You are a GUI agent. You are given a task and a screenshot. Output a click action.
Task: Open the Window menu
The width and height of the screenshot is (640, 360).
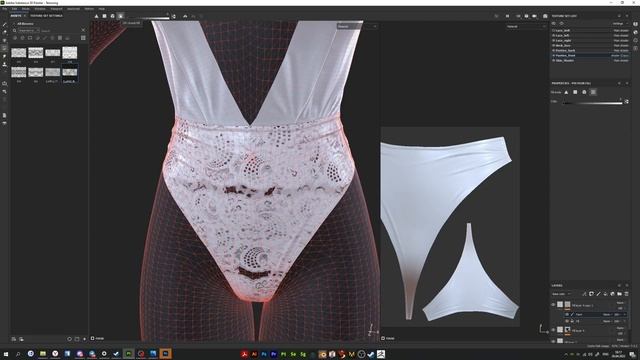40,9
